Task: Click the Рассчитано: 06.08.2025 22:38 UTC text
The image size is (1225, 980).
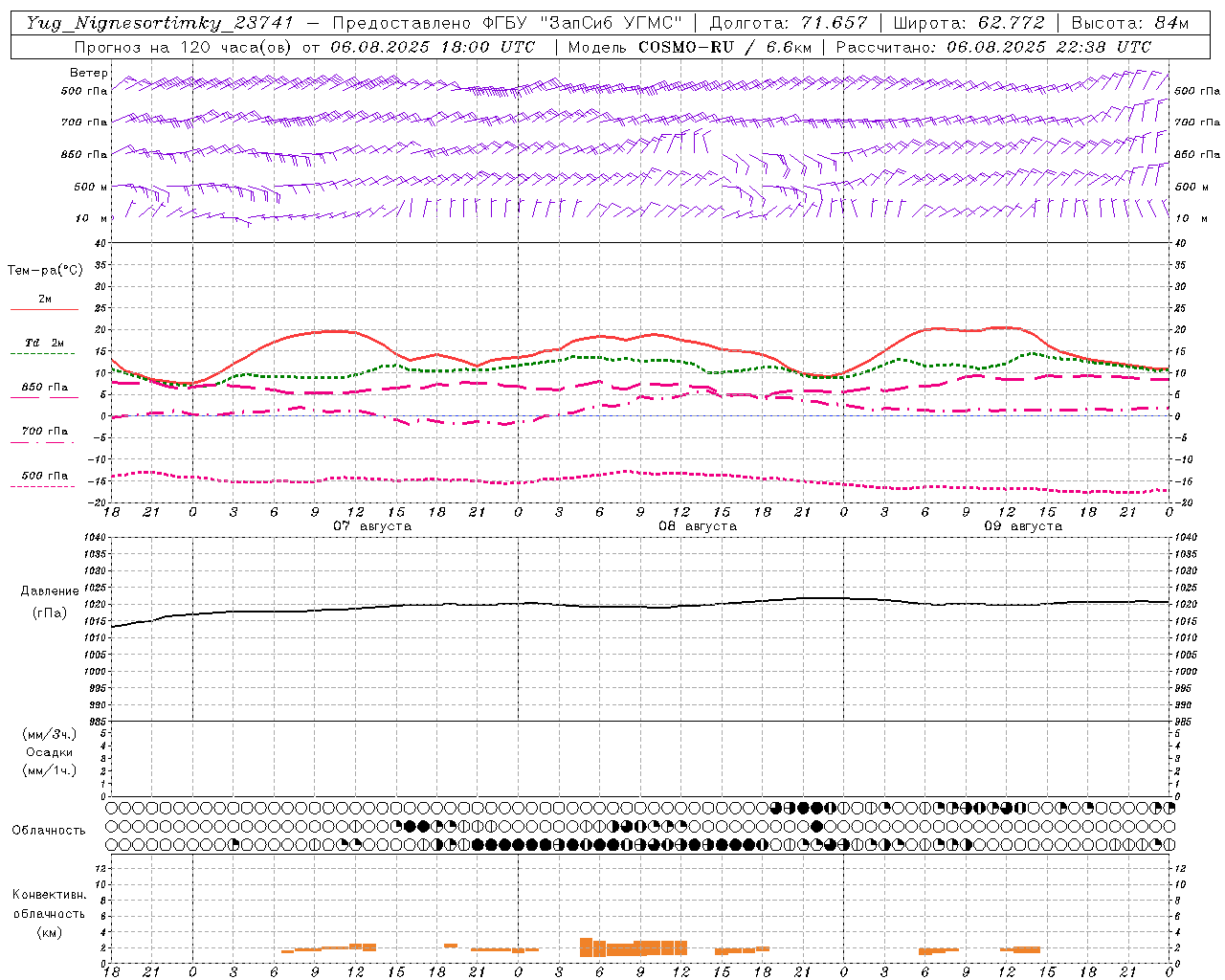Action: click(x=993, y=47)
